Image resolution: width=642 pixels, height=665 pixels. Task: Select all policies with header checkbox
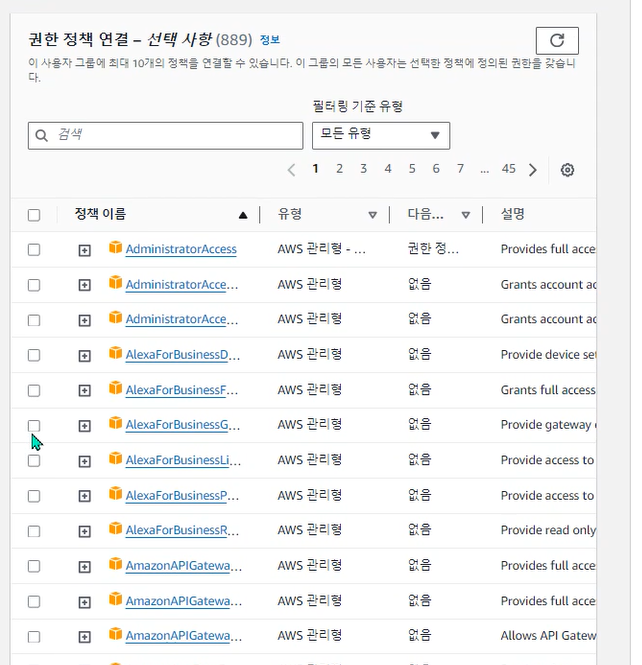tap(34, 215)
